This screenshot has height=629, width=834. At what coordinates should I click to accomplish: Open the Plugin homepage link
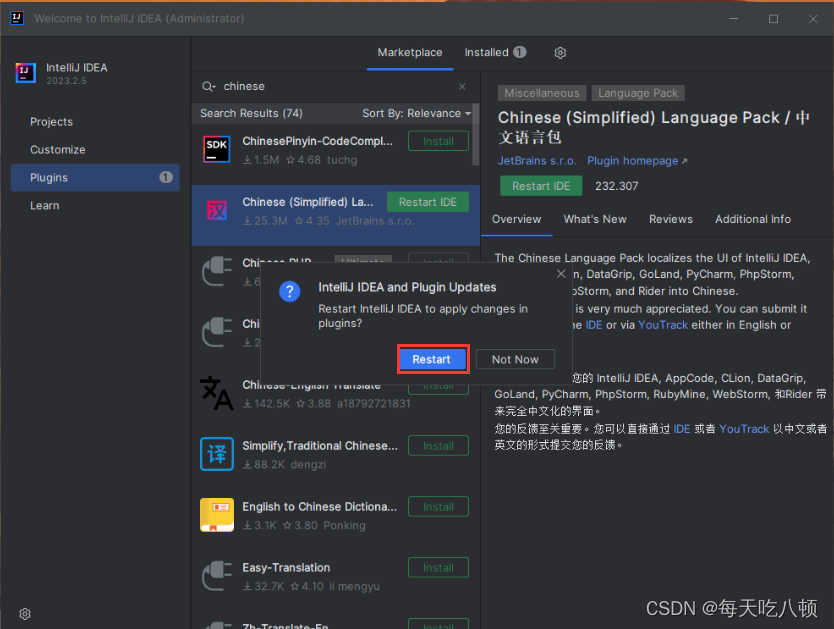(x=637, y=161)
